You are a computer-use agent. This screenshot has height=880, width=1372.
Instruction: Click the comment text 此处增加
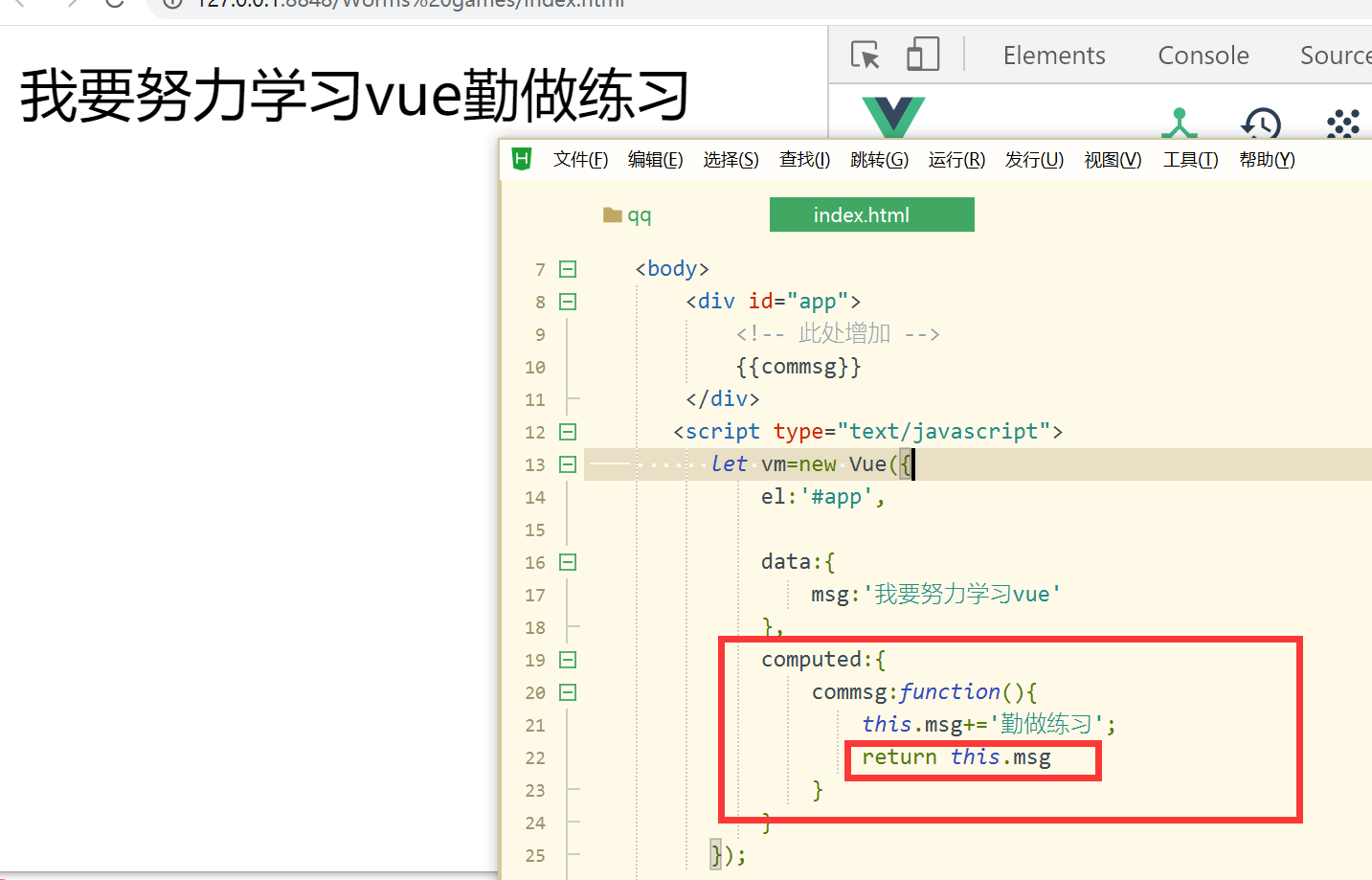(844, 333)
